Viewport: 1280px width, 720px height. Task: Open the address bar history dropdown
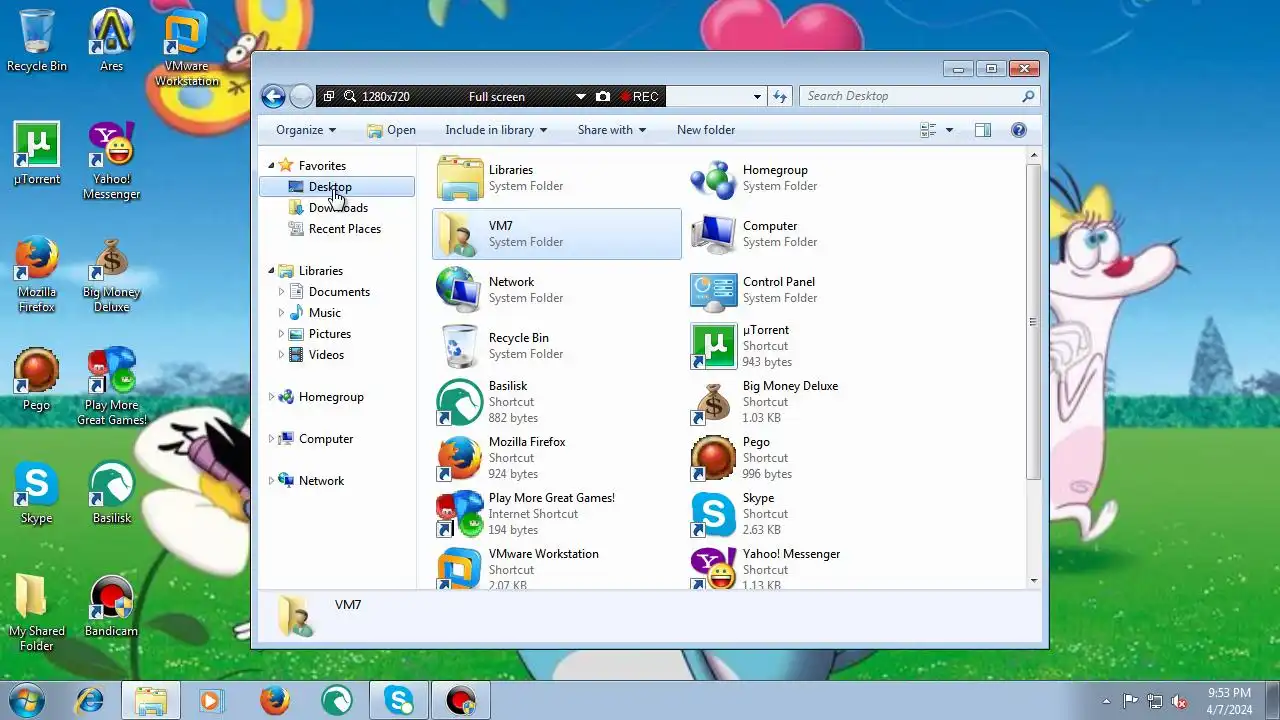click(x=757, y=96)
